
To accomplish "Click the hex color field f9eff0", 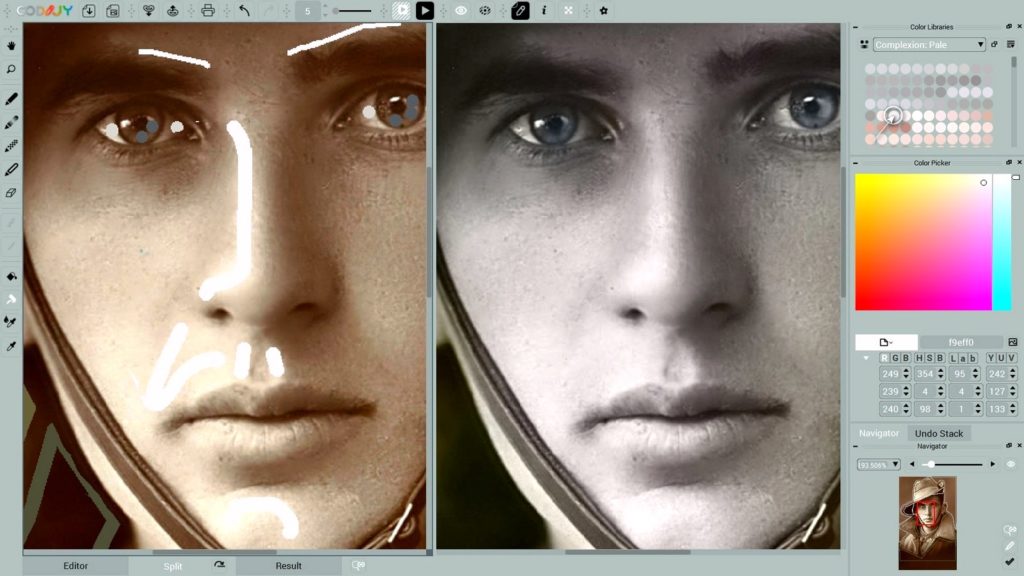I will coord(961,342).
